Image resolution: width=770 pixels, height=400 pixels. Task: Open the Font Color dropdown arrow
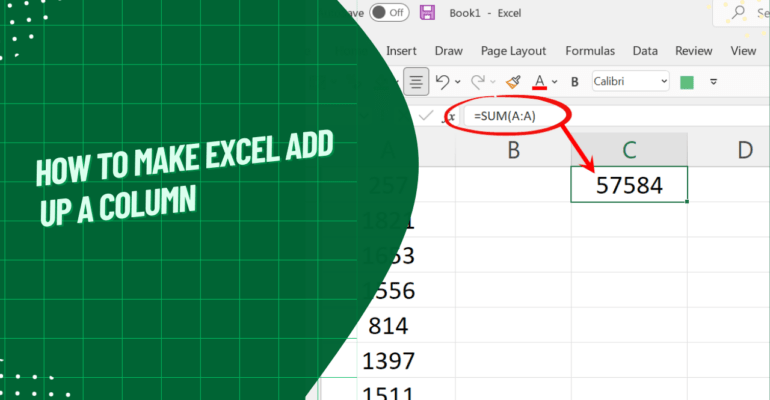click(x=555, y=82)
